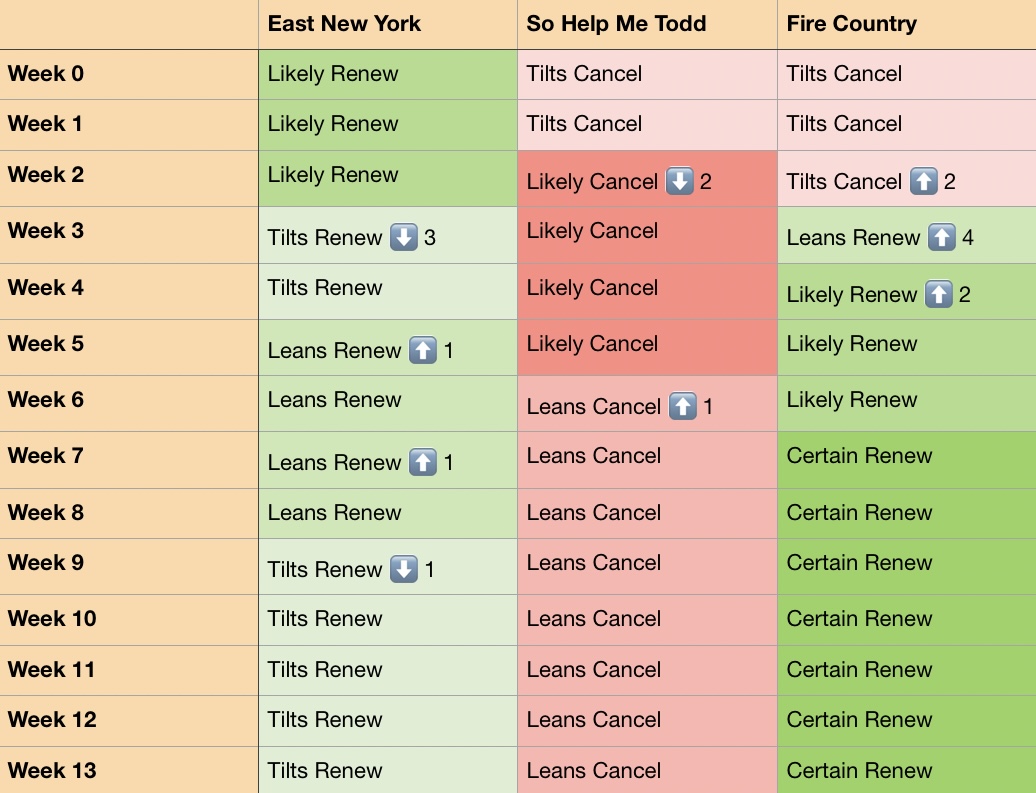The width and height of the screenshot is (1036, 793).
Task: Click the up arrow icon in So Help Me Todd Week 6
Action: pyautogui.click(x=683, y=406)
